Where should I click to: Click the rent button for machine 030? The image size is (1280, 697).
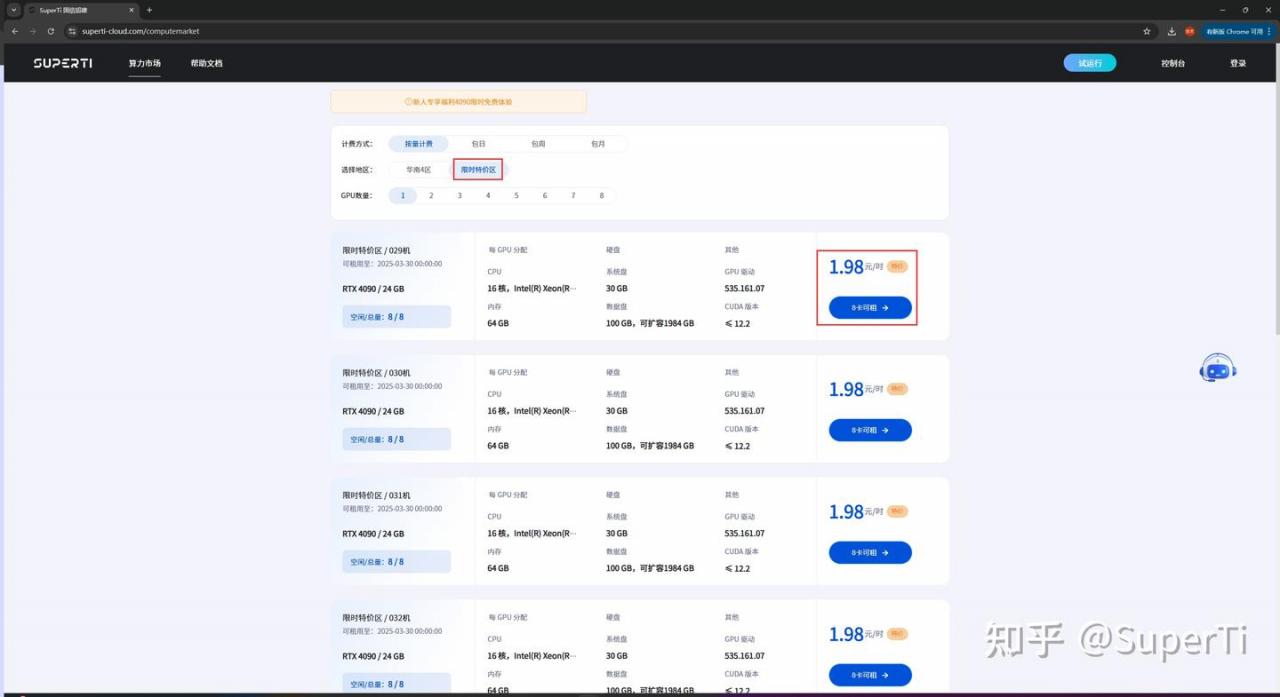tap(870, 430)
